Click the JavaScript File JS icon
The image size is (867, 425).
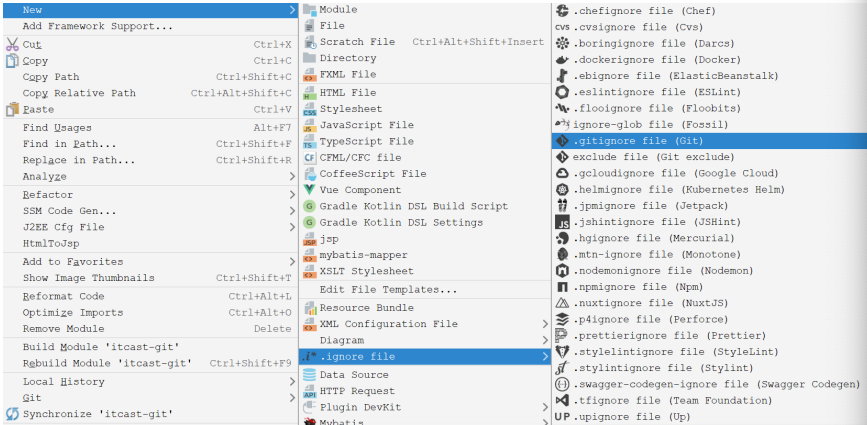coord(310,125)
